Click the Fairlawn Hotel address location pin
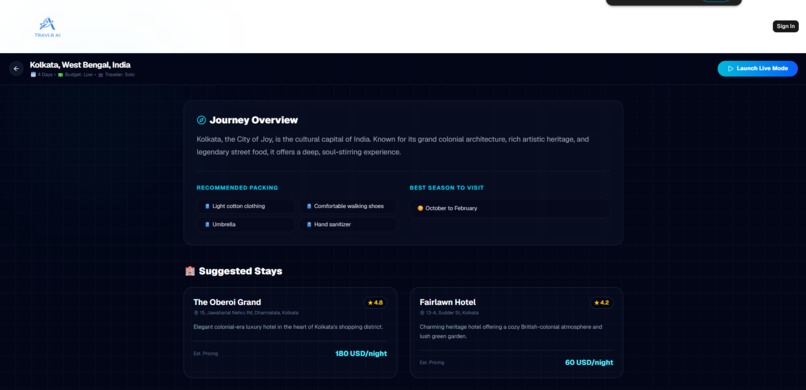This screenshot has width=806, height=390. [x=422, y=312]
